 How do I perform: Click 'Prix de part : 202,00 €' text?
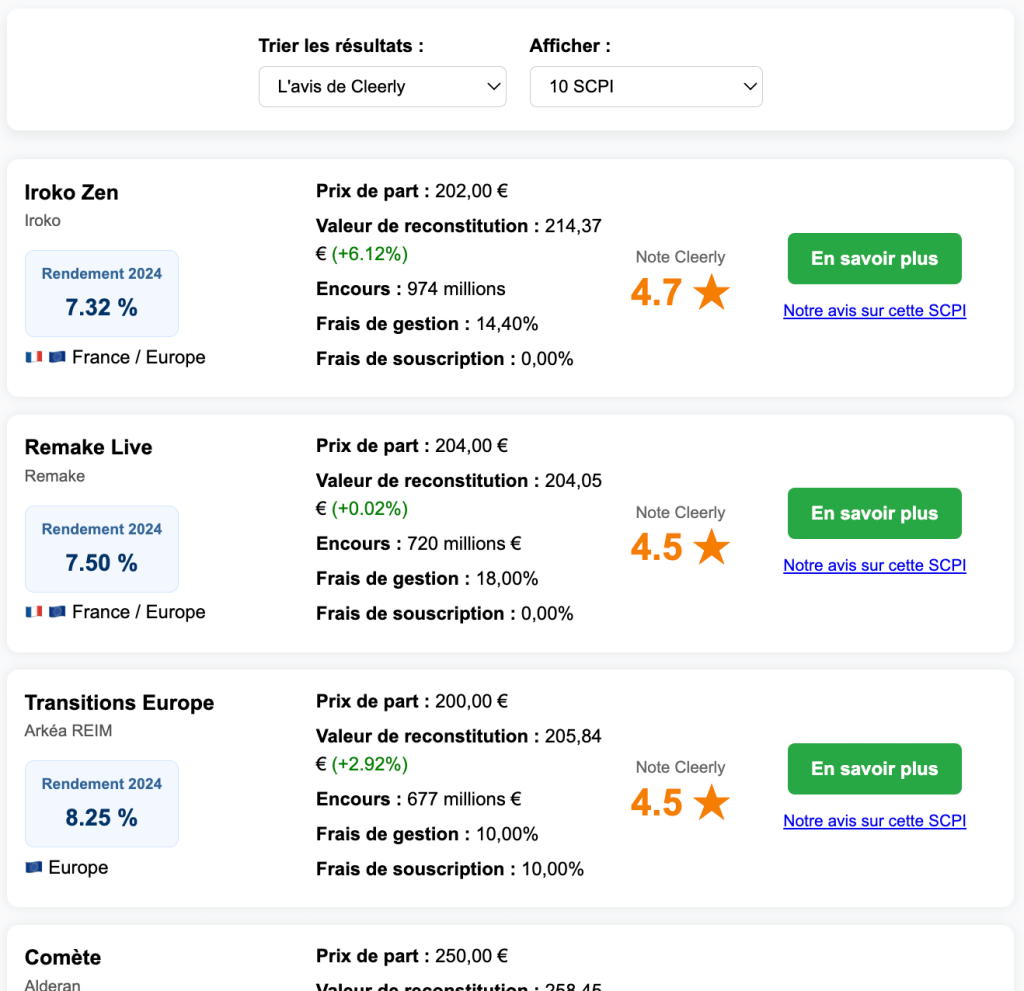pyautogui.click(x=412, y=191)
